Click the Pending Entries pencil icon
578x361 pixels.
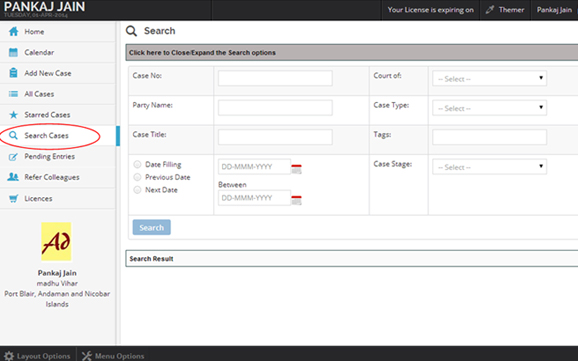pyautogui.click(x=13, y=157)
